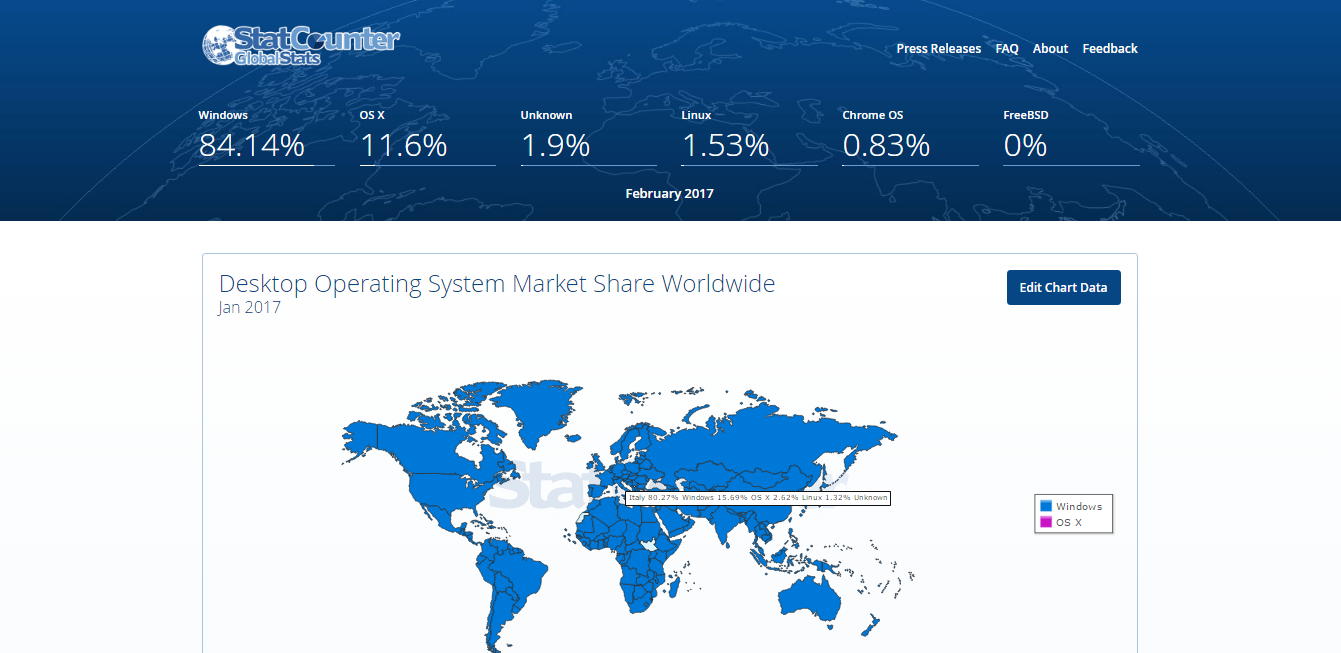Screen dimensions: 1341x653
Task: Select the Linux 1.53% stat
Action: coord(749,137)
